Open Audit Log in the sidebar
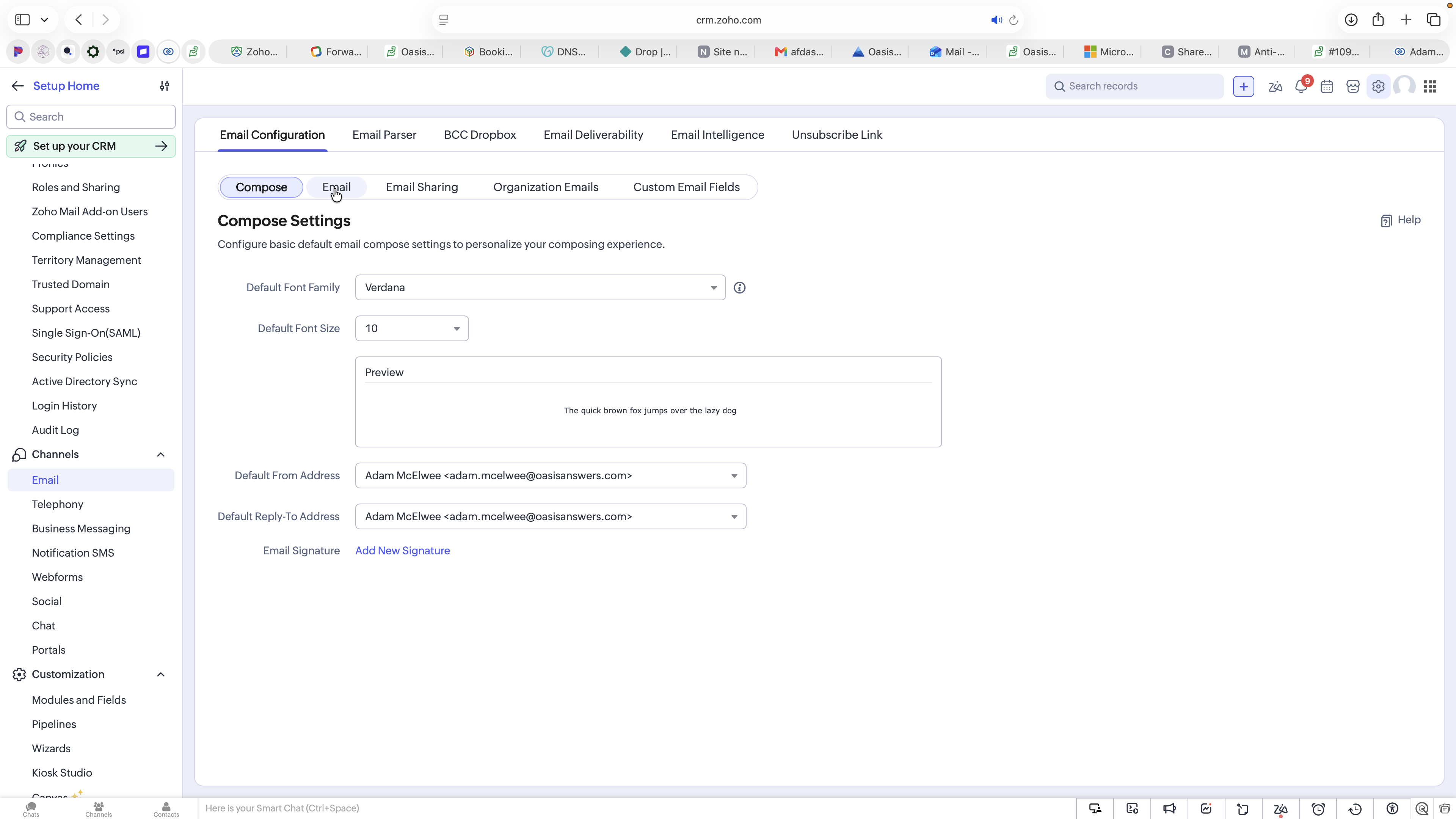This screenshot has width=1456, height=819. coord(55,430)
